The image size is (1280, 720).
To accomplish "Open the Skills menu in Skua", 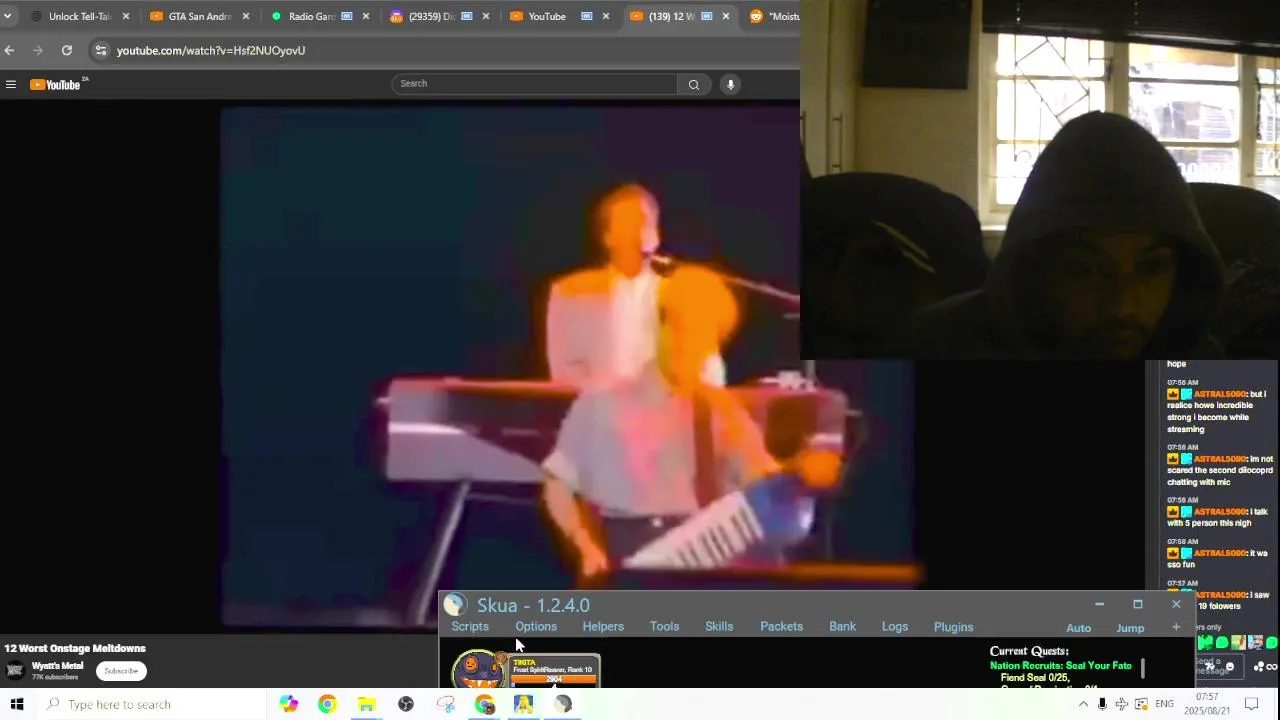I will click(x=719, y=627).
